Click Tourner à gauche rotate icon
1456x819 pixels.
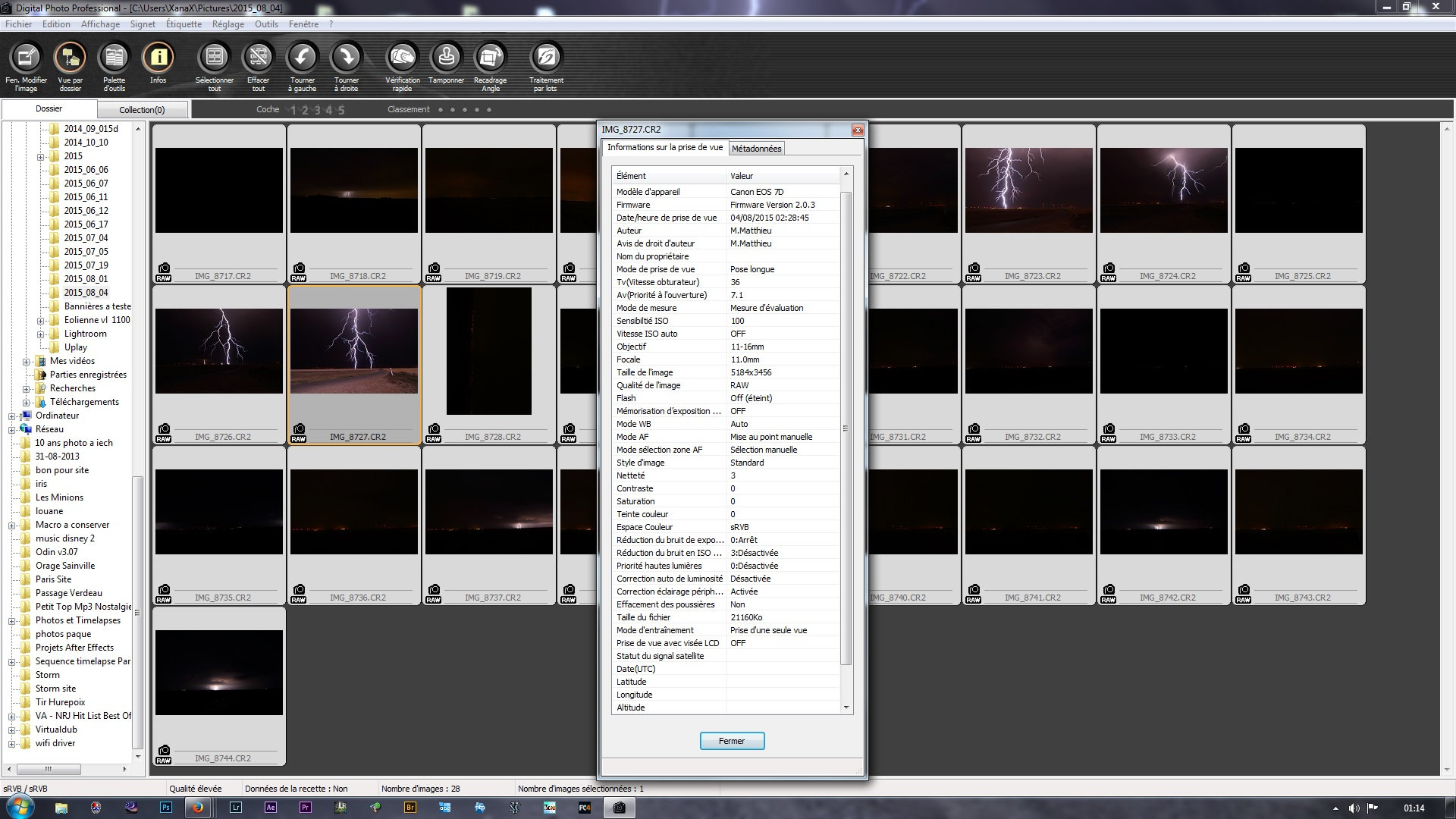coord(302,58)
